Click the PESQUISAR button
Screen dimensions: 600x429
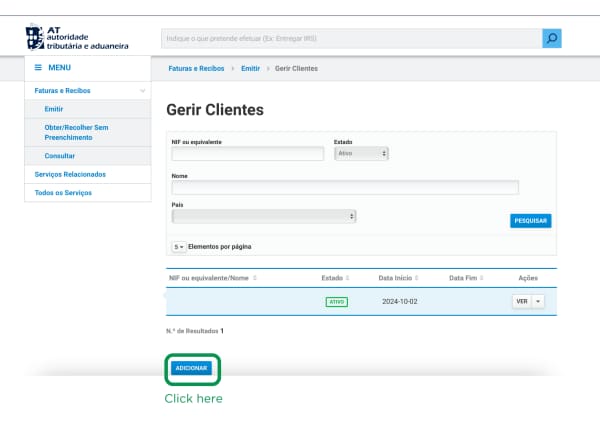coord(530,221)
